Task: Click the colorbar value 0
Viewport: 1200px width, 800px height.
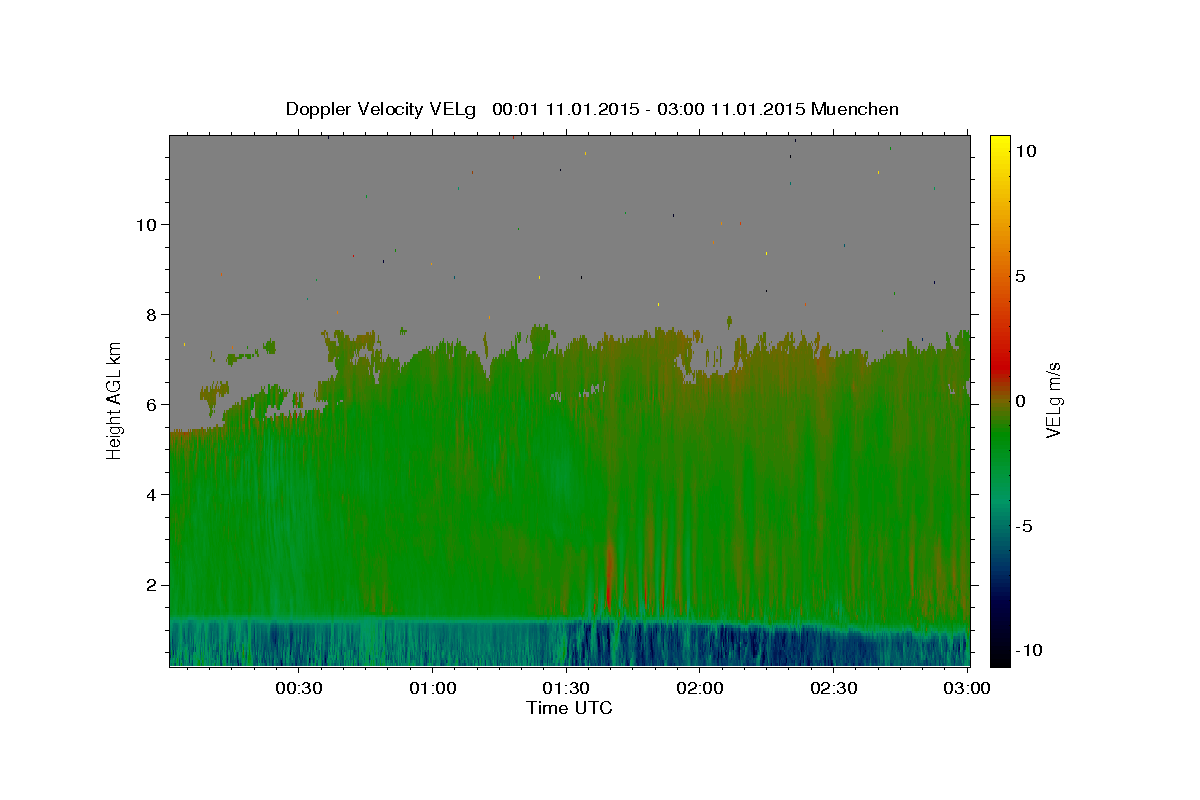Action: (1020, 401)
